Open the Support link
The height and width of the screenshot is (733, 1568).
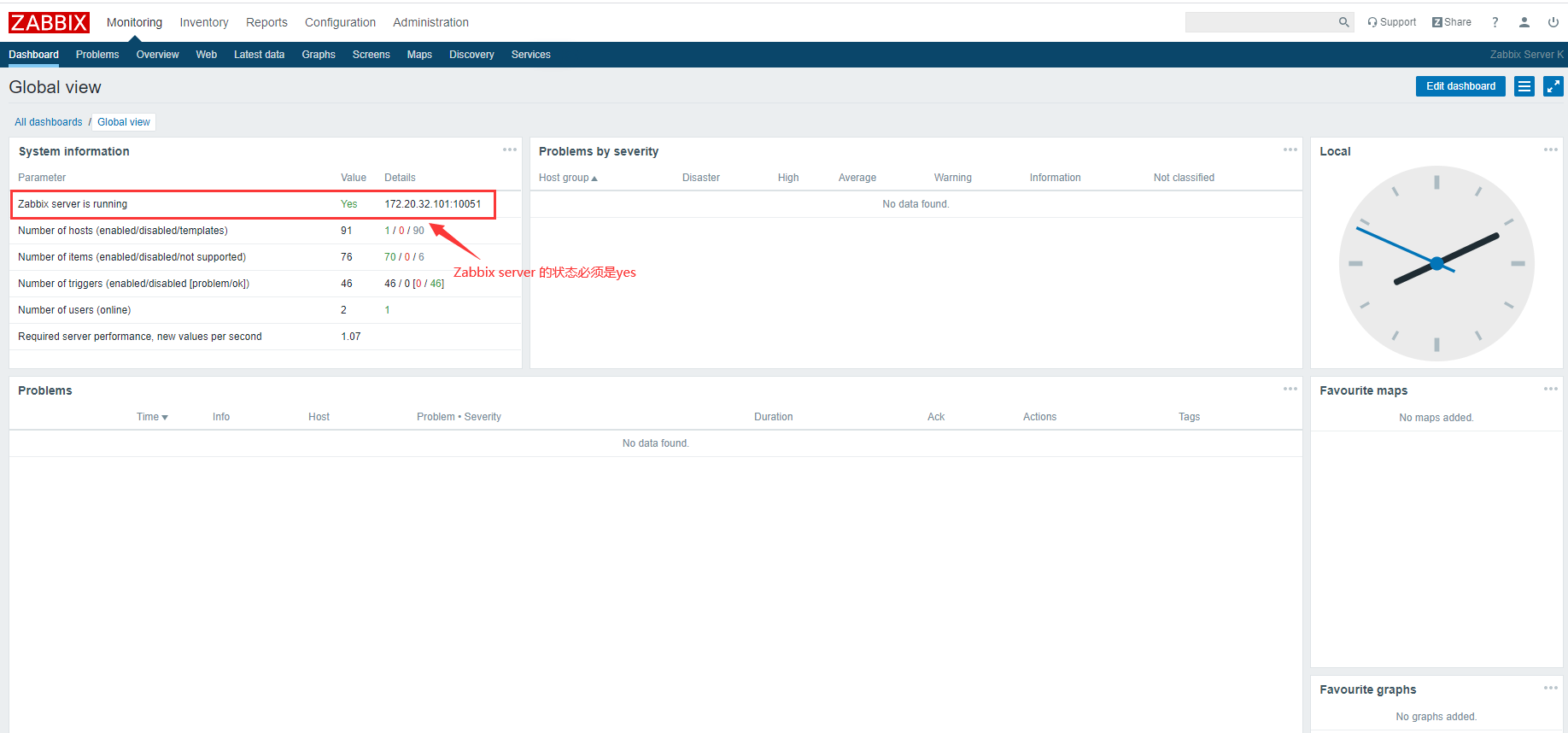pyautogui.click(x=1391, y=22)
